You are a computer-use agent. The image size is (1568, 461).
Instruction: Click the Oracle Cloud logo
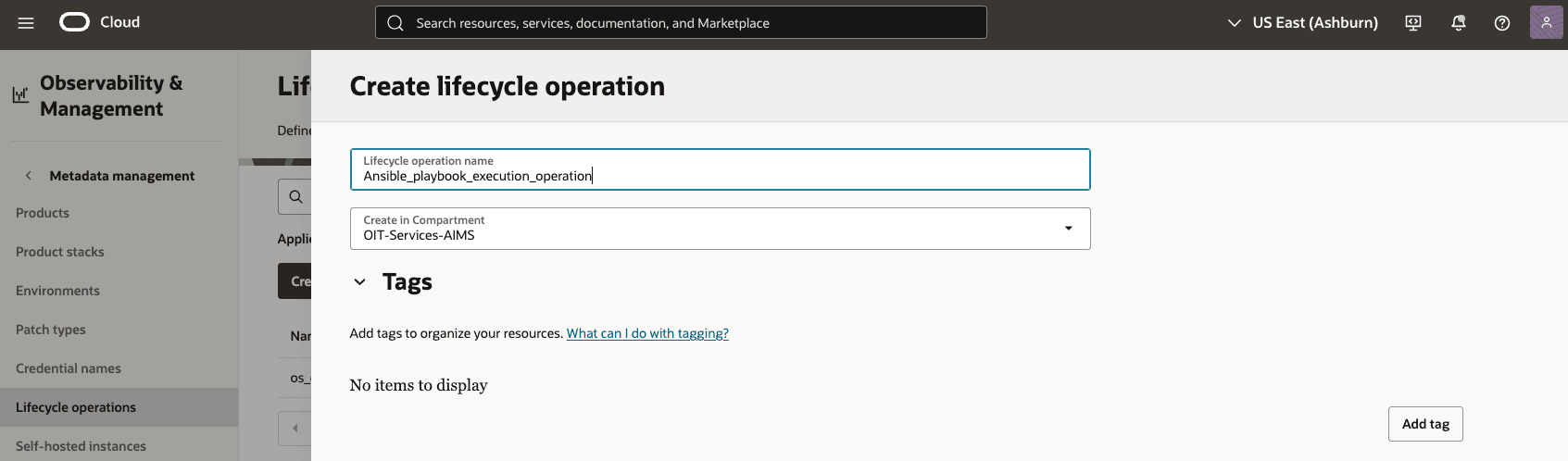tap(99, 22)
